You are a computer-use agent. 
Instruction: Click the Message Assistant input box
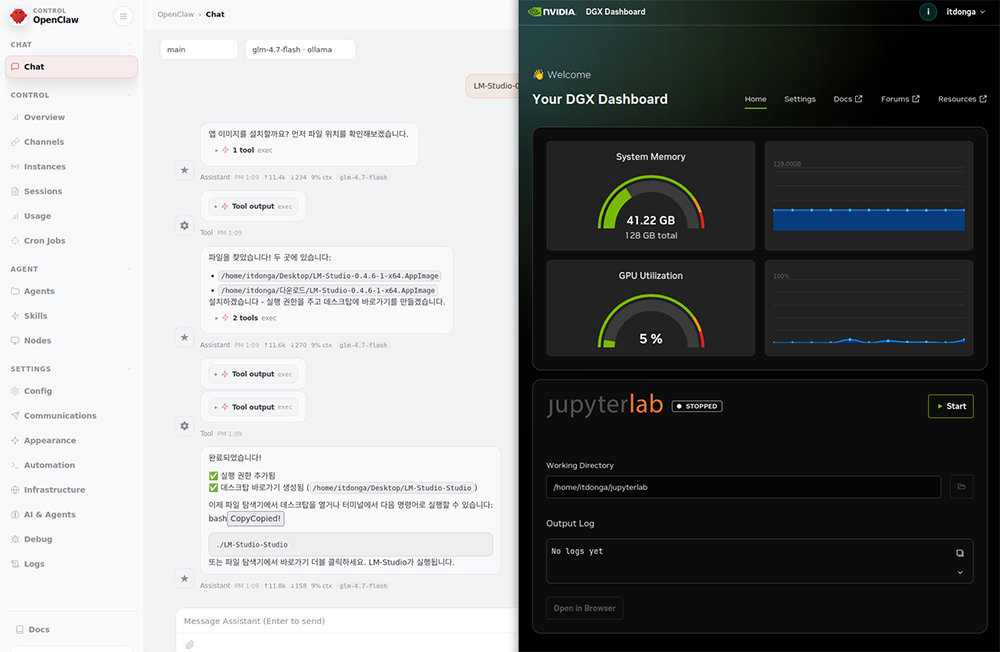(x=348, y=621)
